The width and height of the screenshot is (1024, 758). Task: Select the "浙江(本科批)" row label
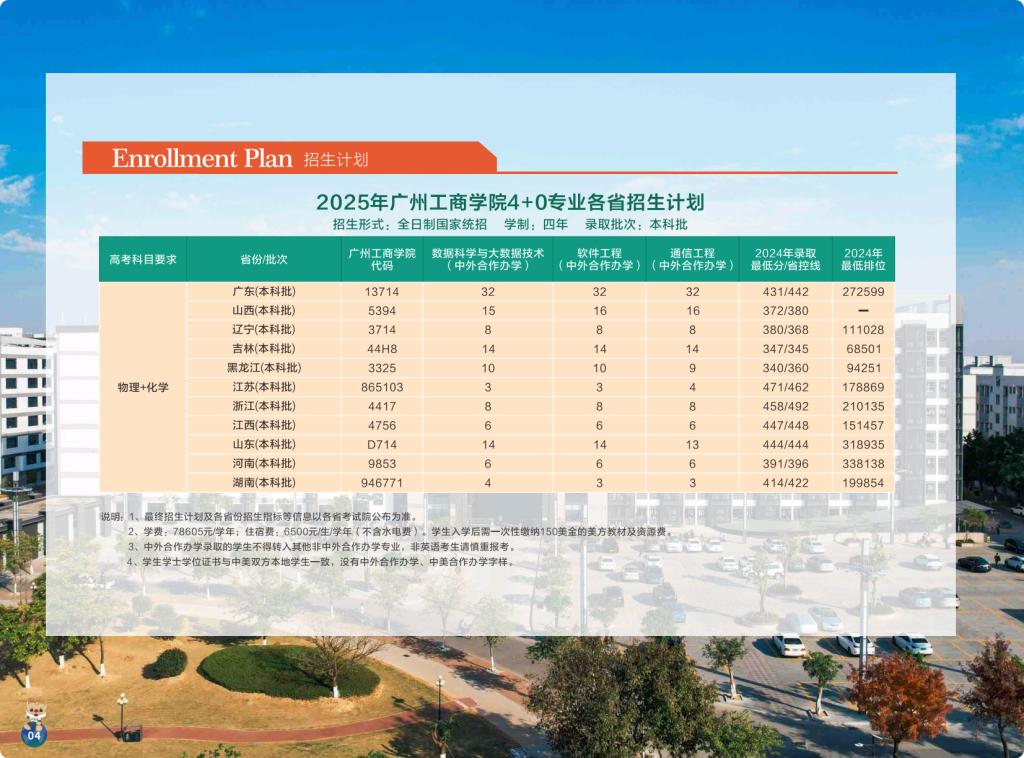(x=264, y=406)
